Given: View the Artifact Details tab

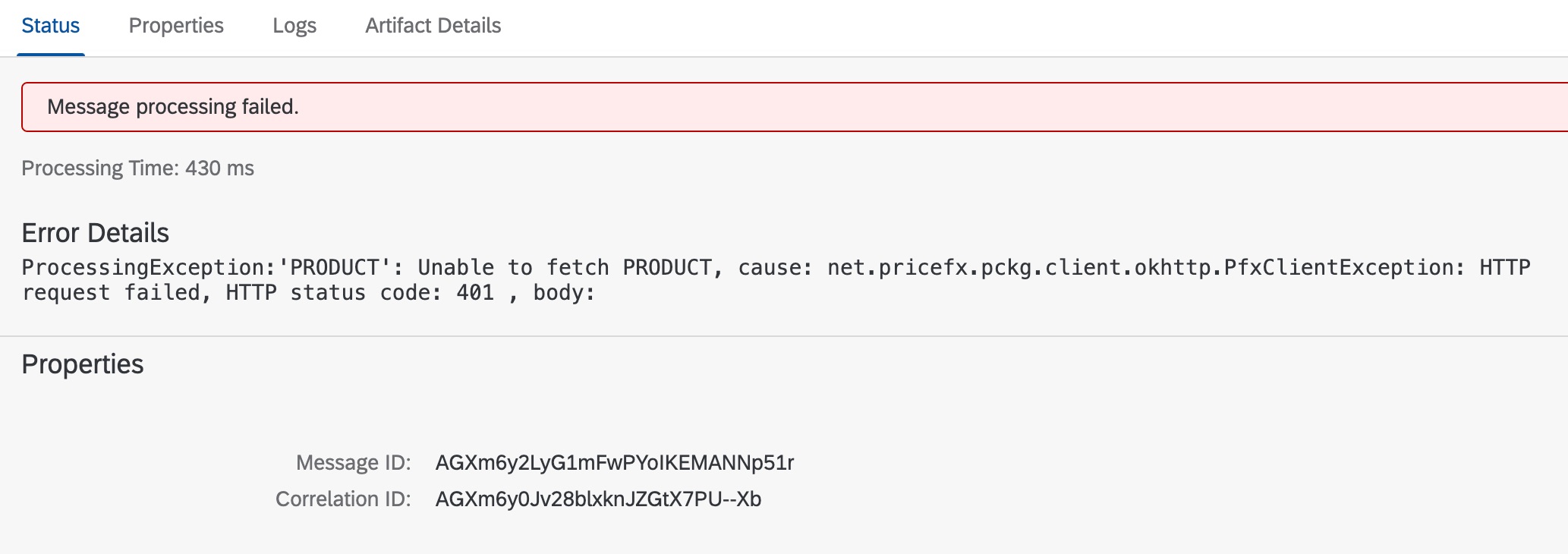Looking at the screenshot, I should (433, 25).
